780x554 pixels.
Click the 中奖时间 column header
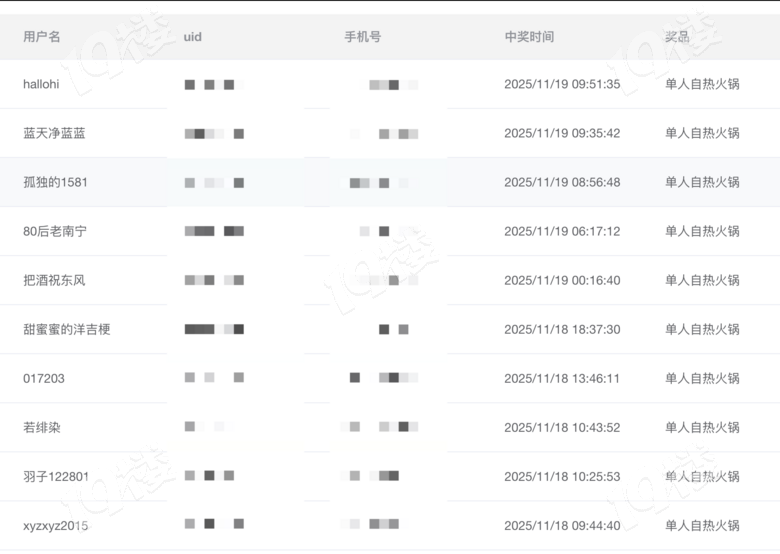(x=529, y=37)
